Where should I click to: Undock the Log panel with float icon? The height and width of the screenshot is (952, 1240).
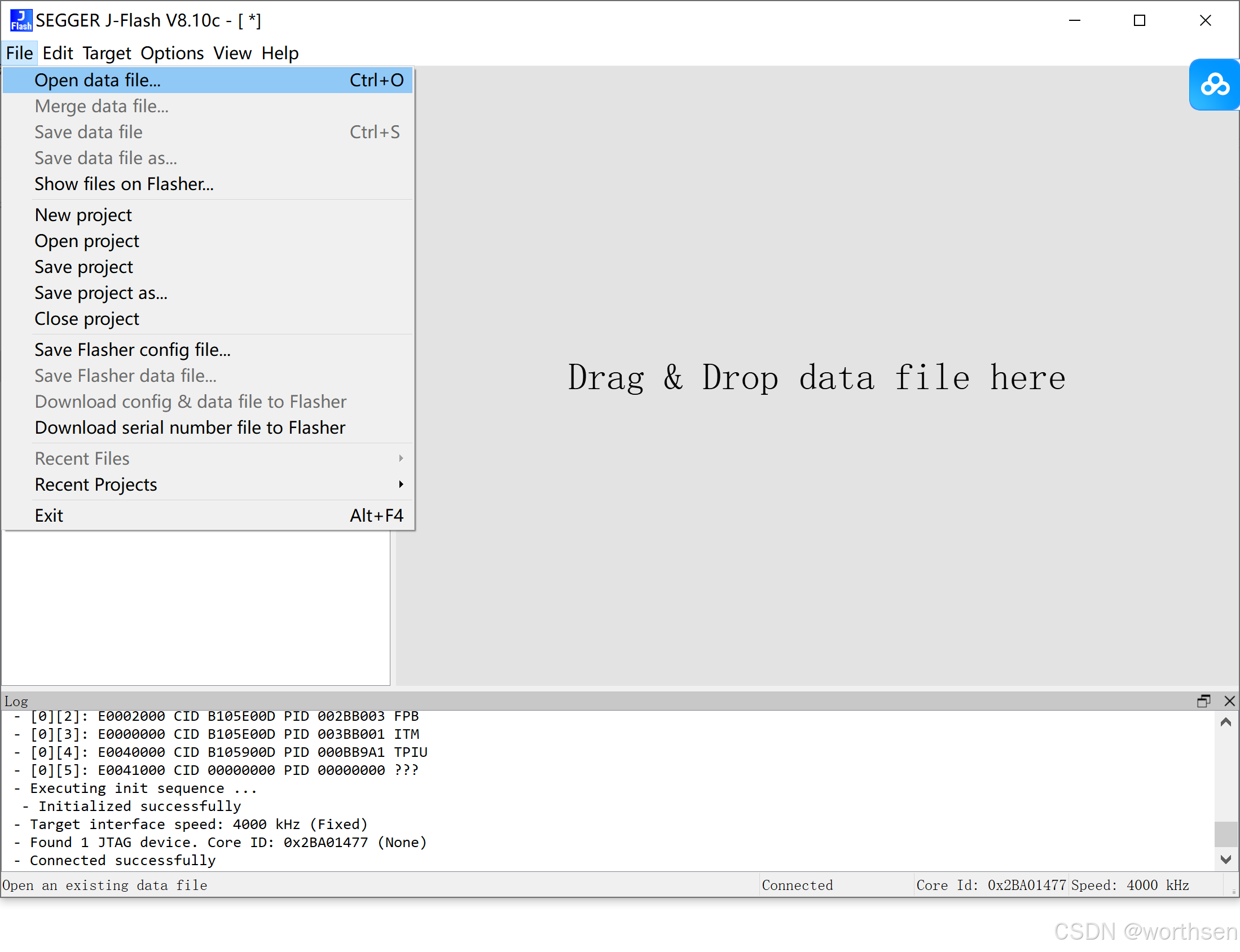(1203, 701)
